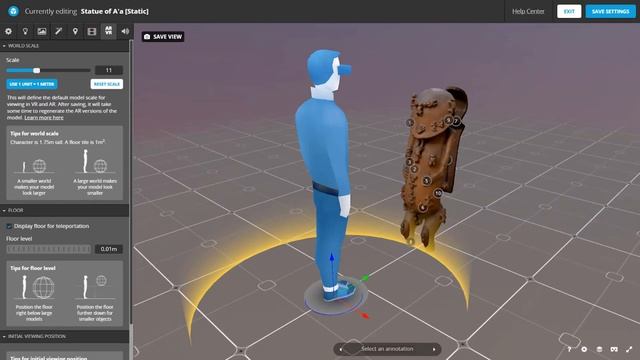
Task: Select annotation marker 2 on statue
Action: click(x=414, y=169)
